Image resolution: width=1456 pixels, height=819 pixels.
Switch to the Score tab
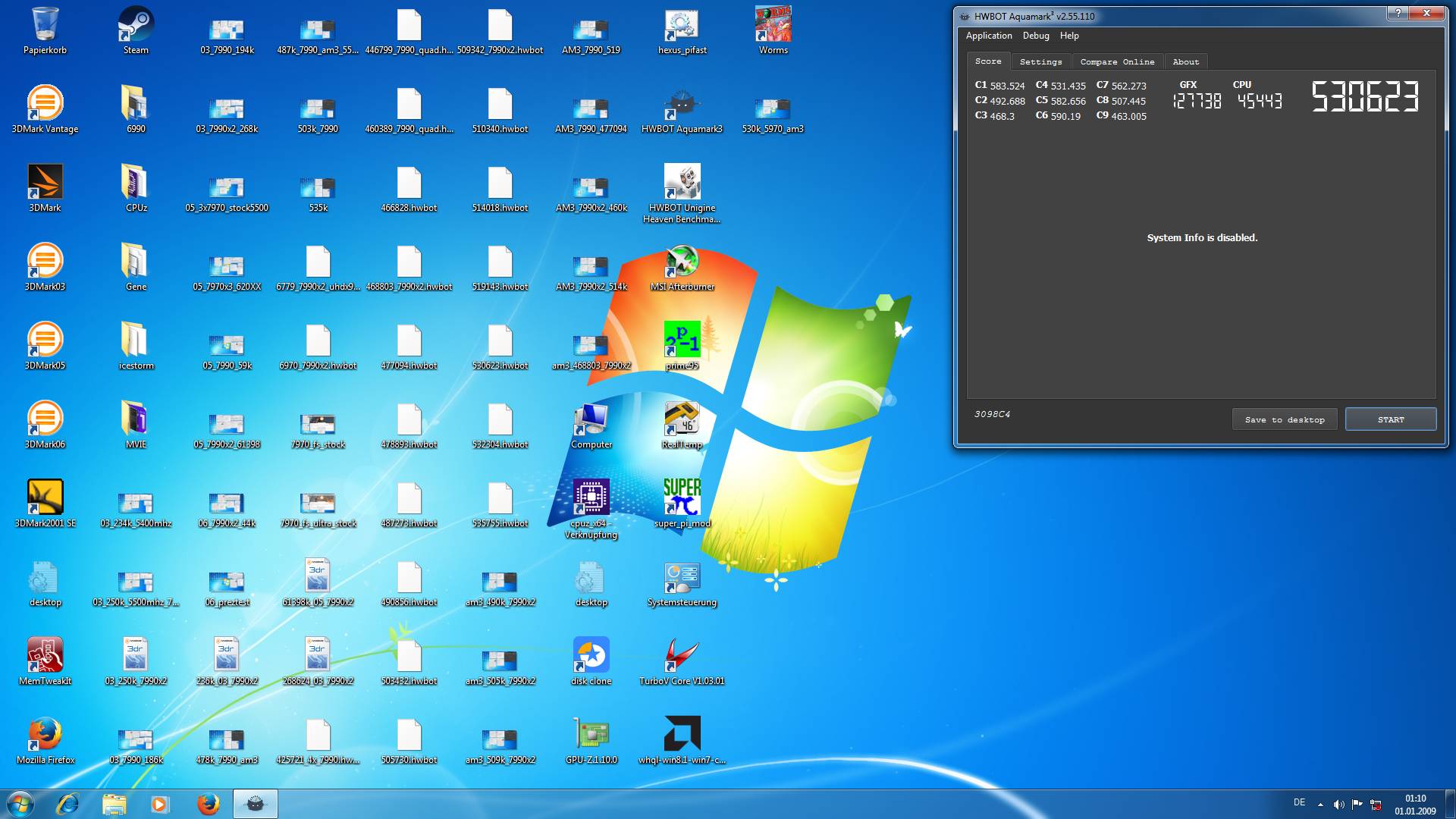click(988, 61)
